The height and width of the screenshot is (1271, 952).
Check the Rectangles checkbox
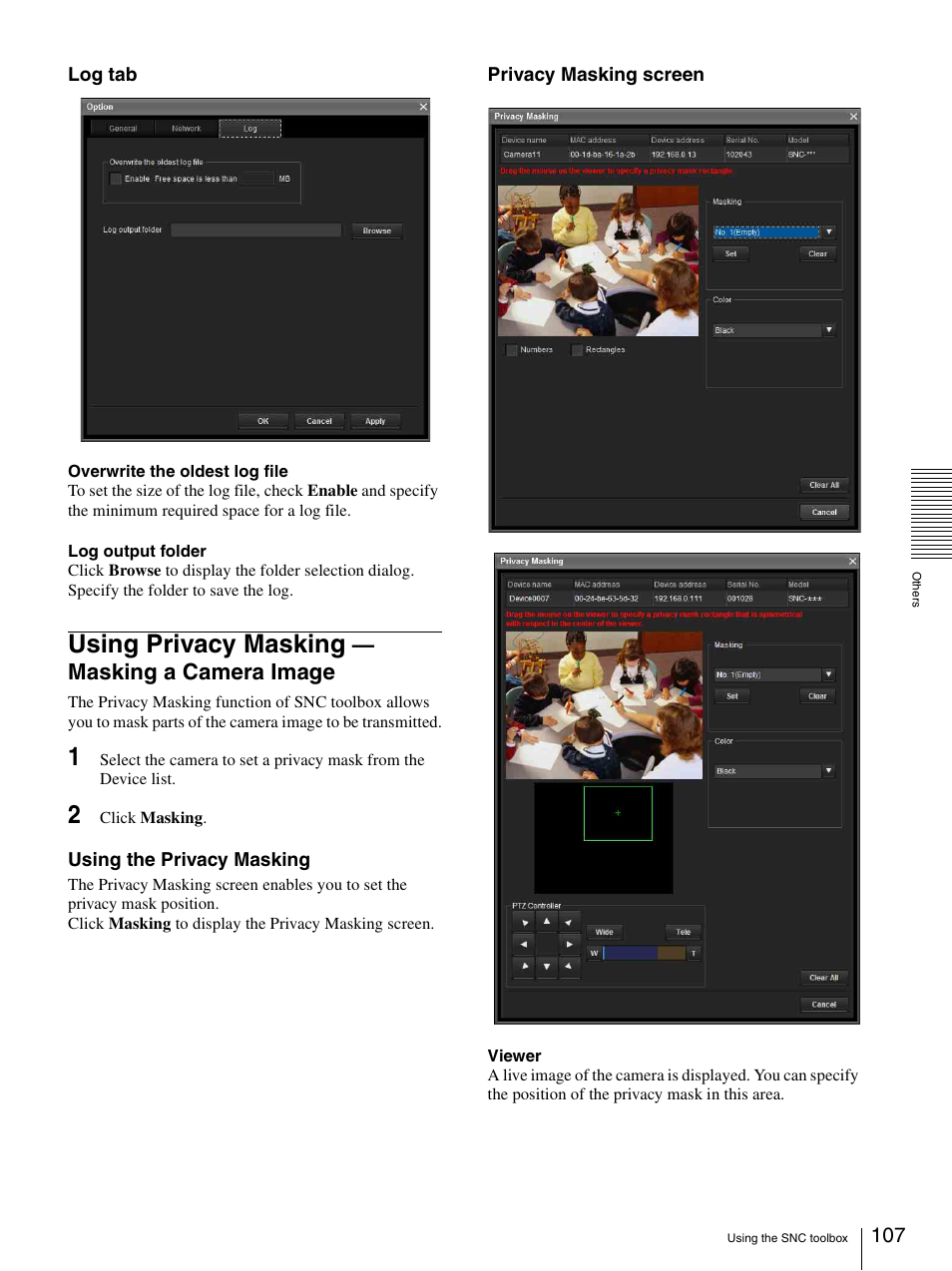click(577, 349)
